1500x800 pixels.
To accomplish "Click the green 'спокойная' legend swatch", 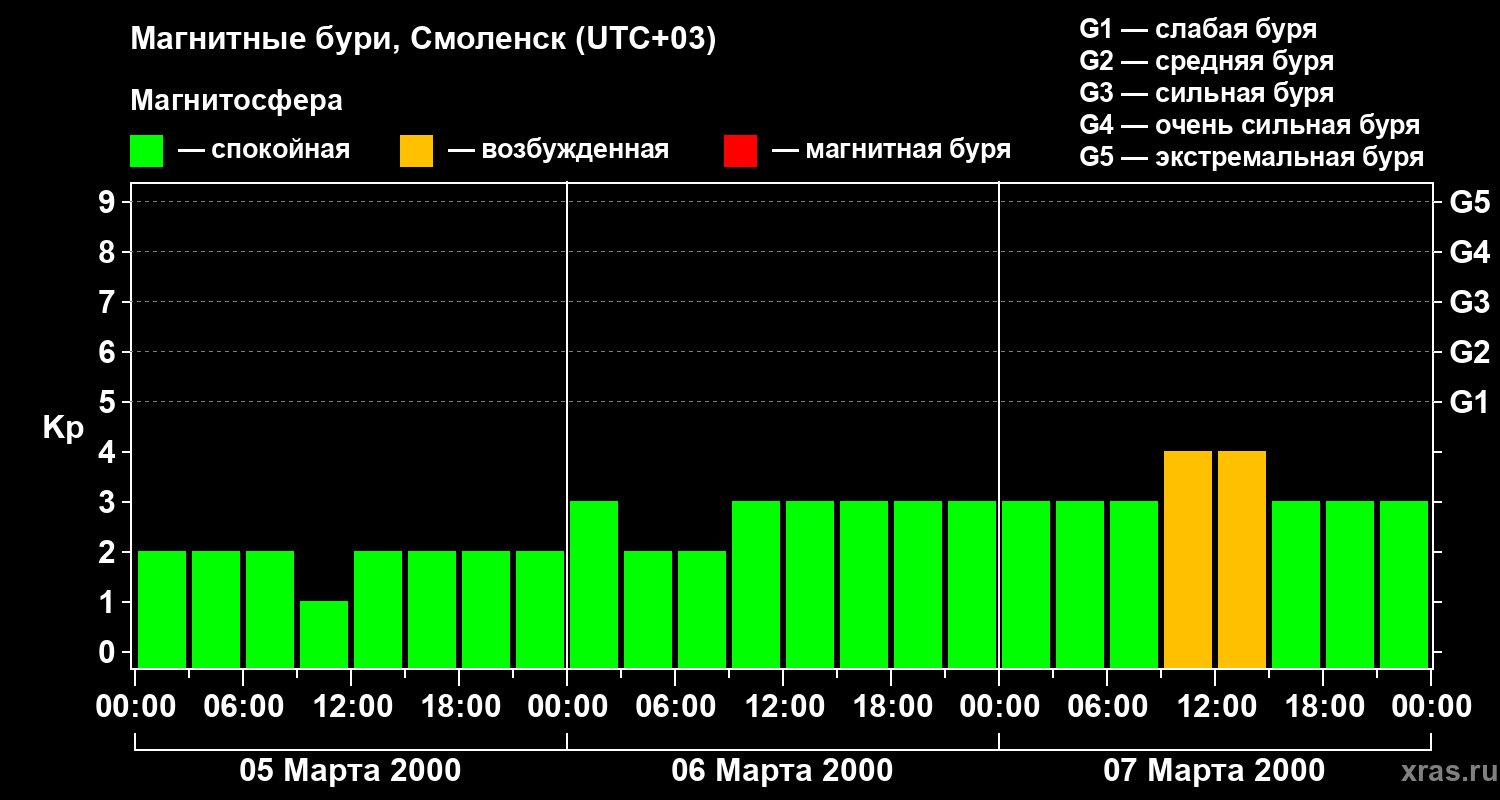I will click(146, 151).
